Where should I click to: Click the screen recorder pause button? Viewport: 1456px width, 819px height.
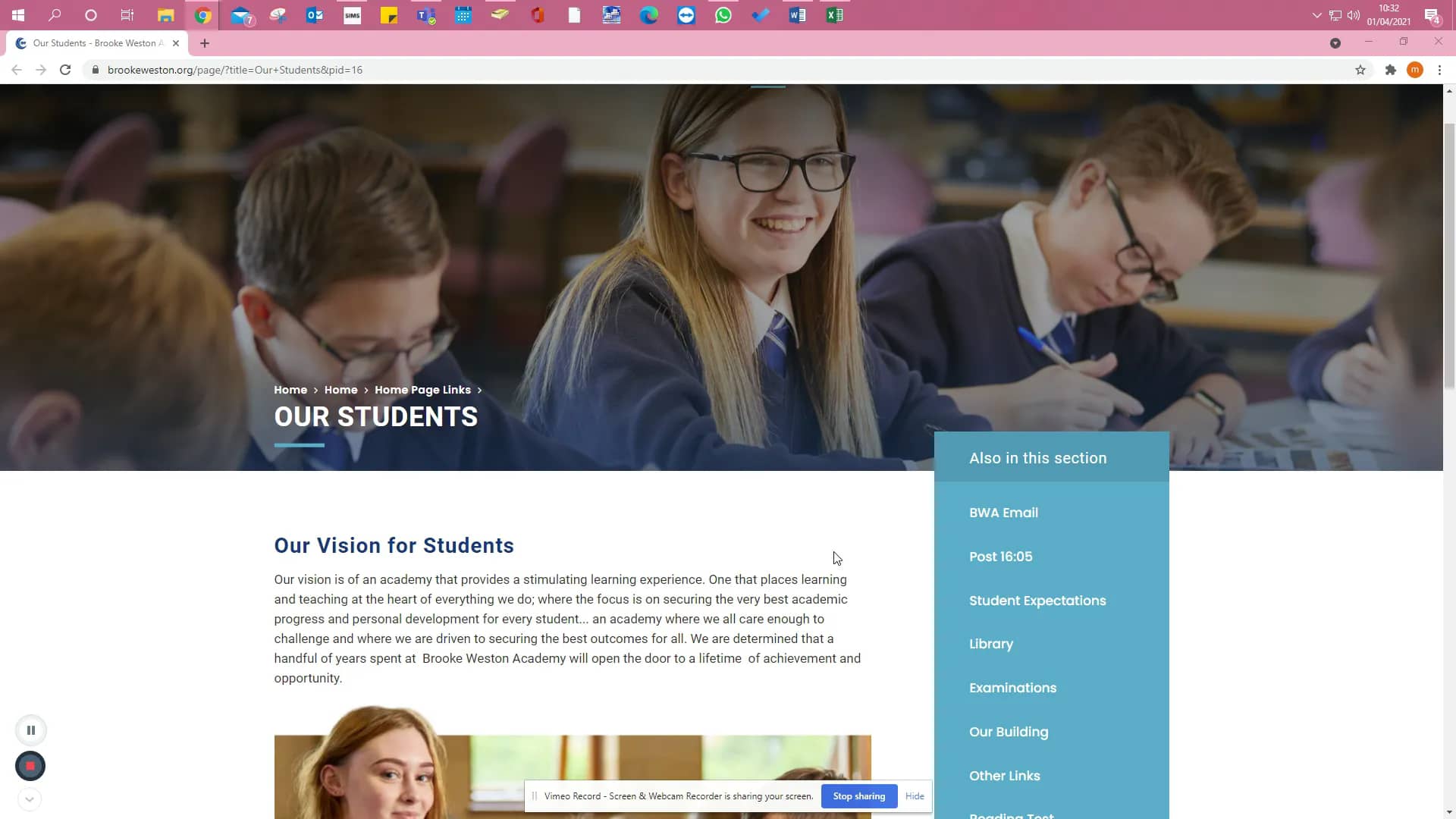30,730
